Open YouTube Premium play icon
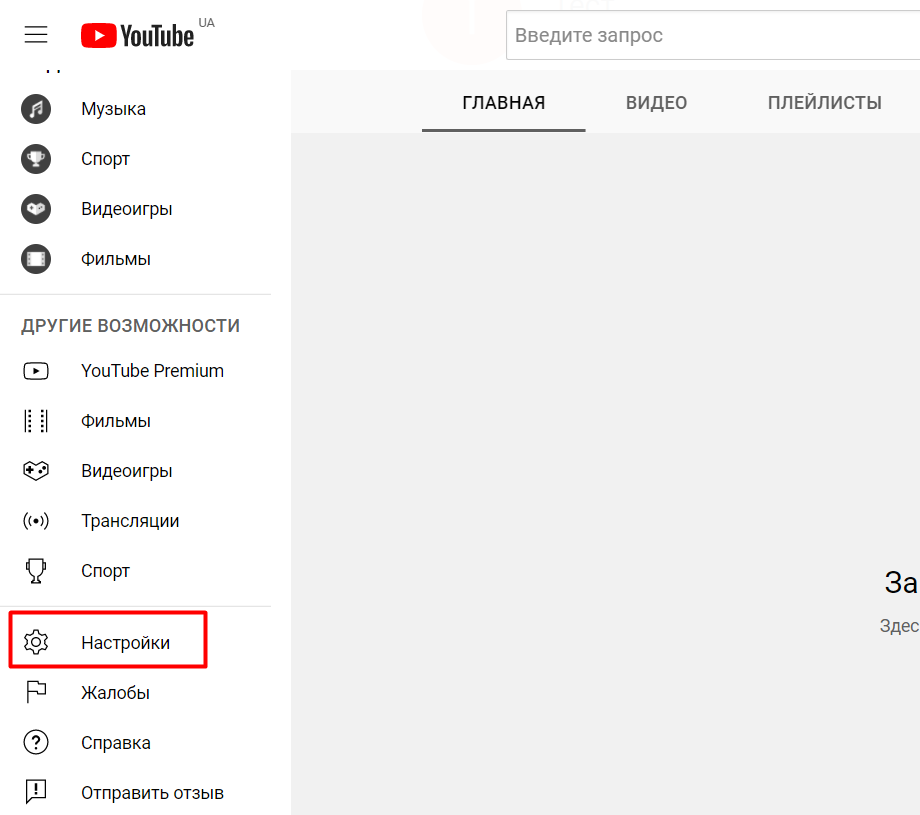The height and width of the screenshot is (815, 920). 36,371
